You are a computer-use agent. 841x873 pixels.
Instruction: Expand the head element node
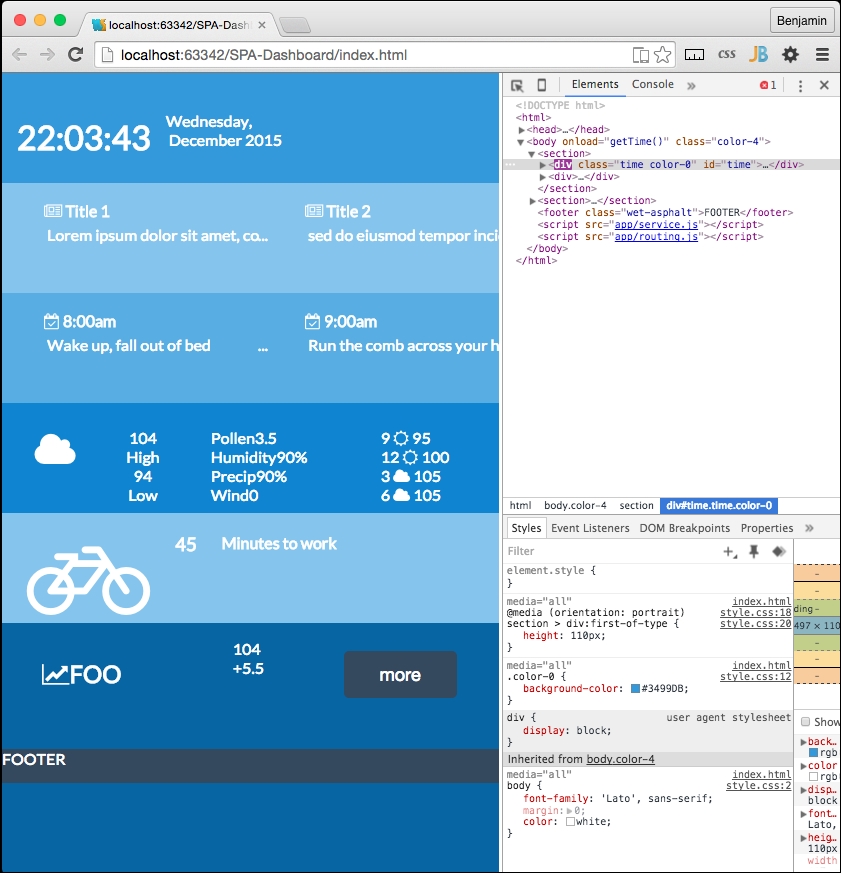click(522, 130)
